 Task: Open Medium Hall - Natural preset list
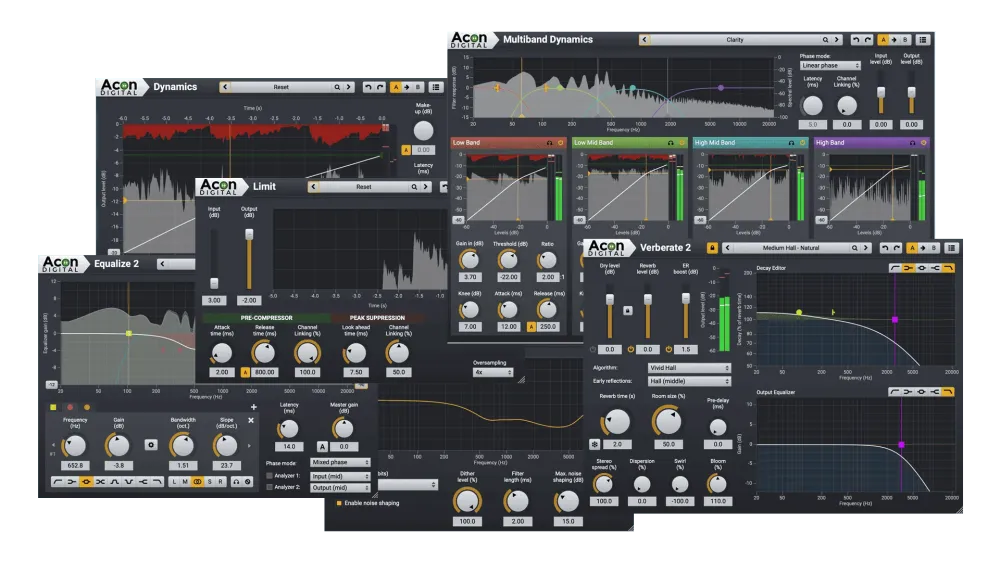point(791,248)
